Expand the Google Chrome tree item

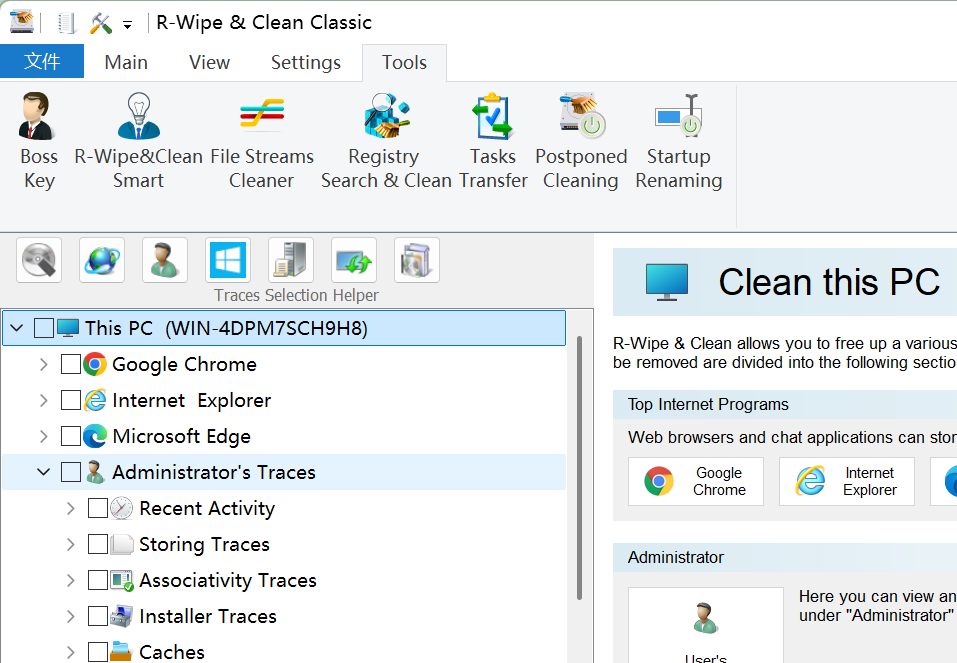click(42, 364)
